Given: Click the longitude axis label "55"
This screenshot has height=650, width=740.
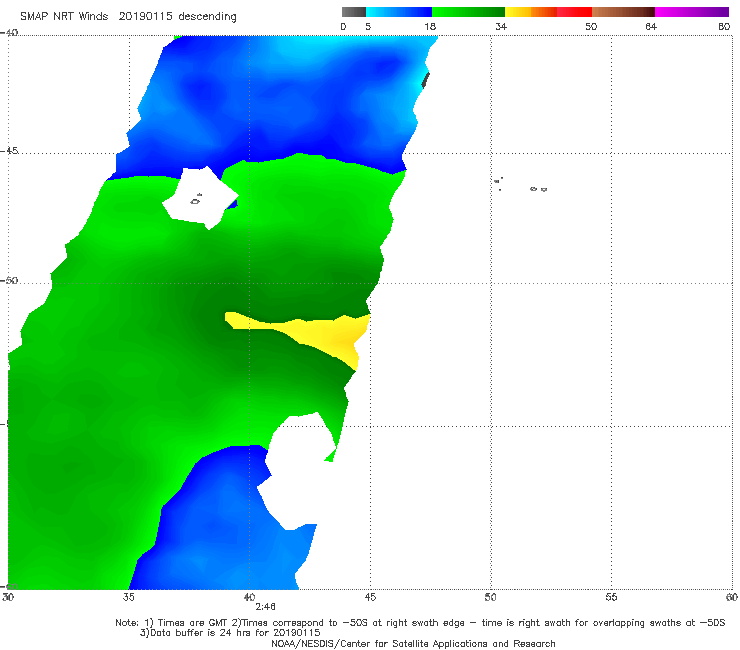Looking at the screenshot, I should coord(611,597).
